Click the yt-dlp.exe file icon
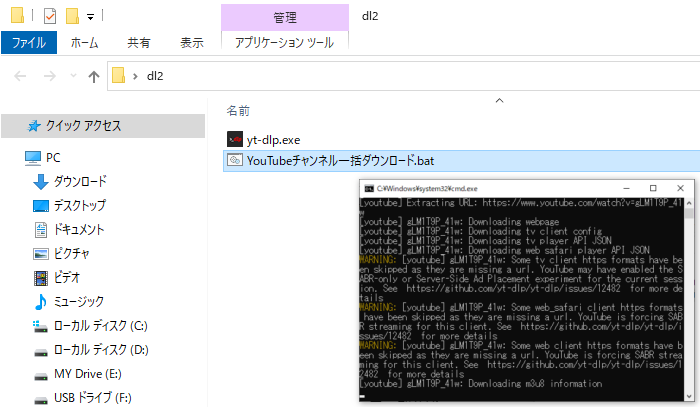Viewport: 700px width, 407px height. pos(235,139)
